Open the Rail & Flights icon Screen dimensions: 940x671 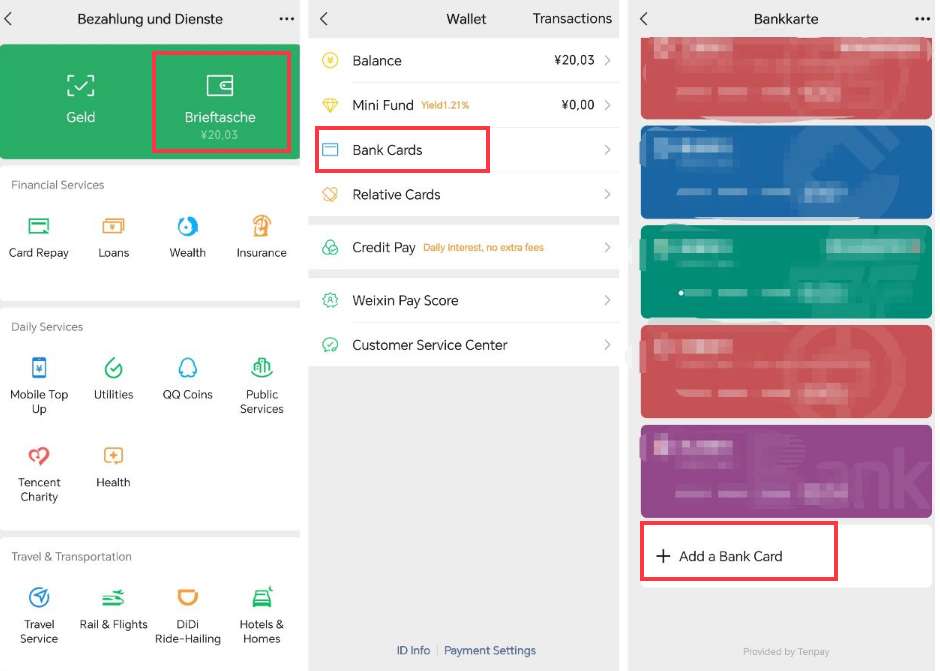click(x=113, y=597)
